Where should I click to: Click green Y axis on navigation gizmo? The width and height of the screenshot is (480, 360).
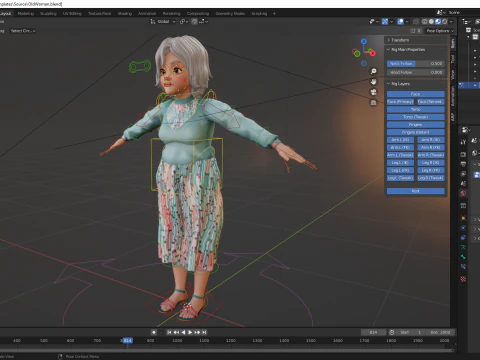(x=357, y=53)
